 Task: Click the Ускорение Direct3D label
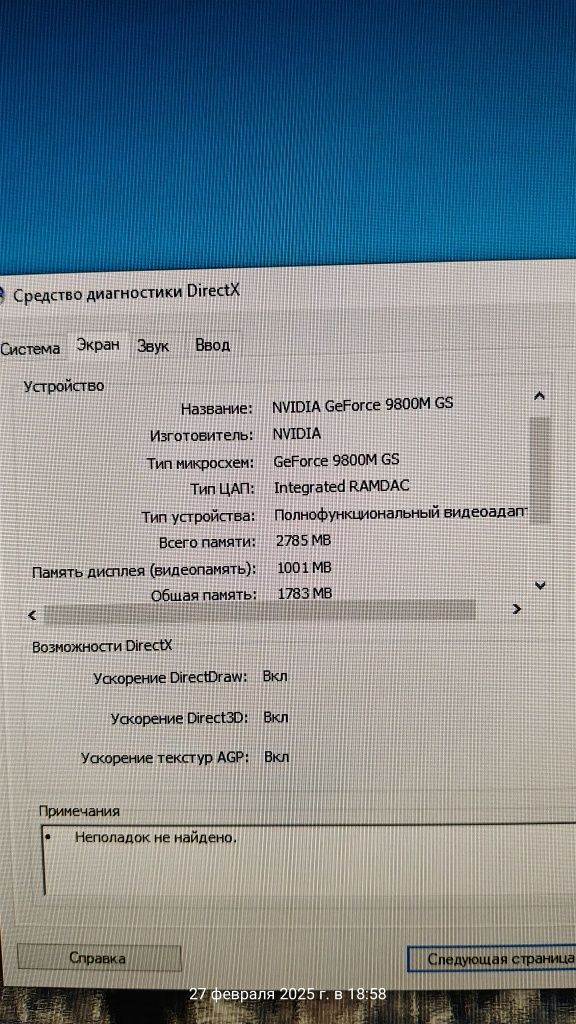[x=180, y=718]
